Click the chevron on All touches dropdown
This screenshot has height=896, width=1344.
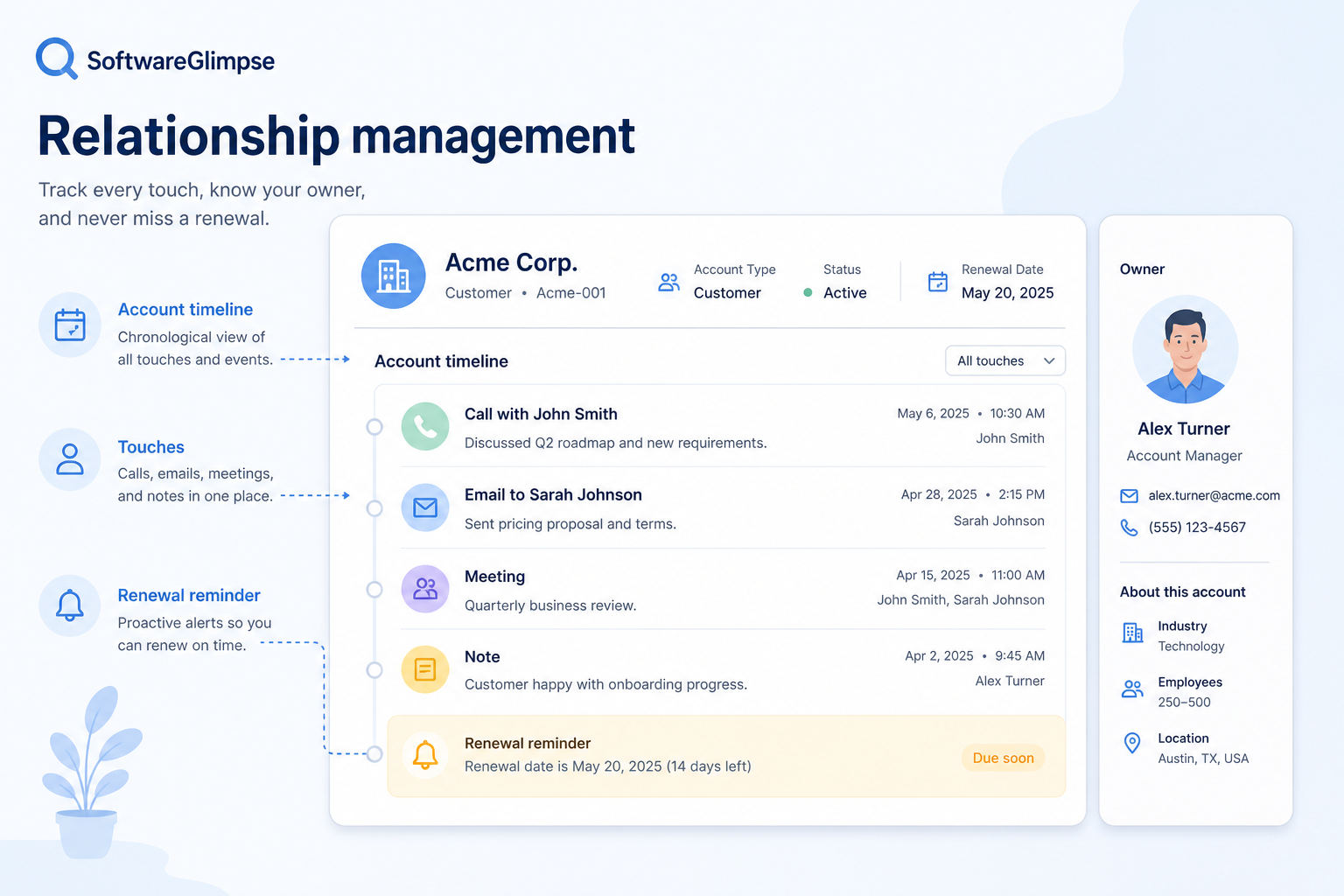pyautogui.click(x=1049, y=360)
